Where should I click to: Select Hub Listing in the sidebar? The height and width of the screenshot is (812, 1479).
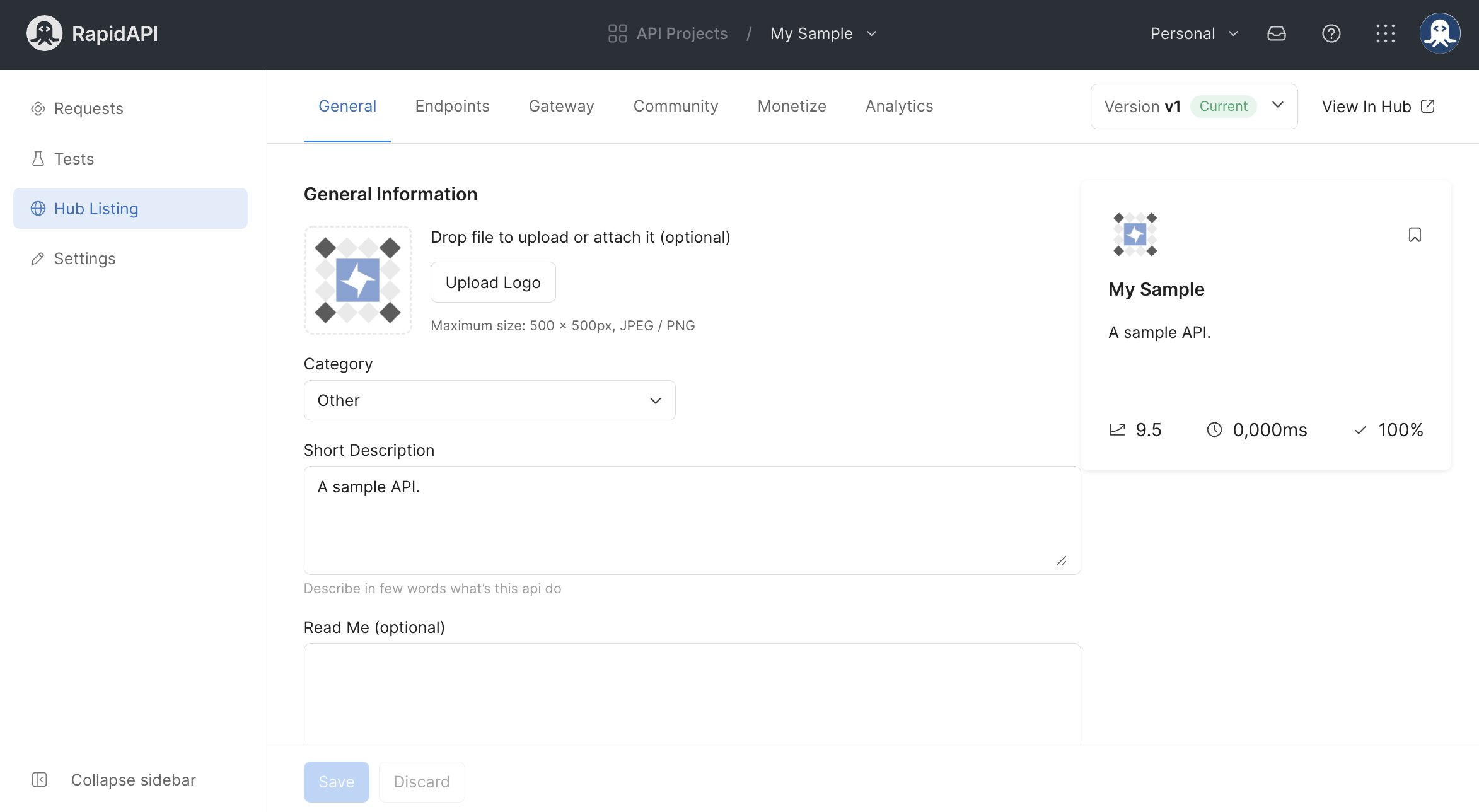pyautogui.click(x=130, y=209)
